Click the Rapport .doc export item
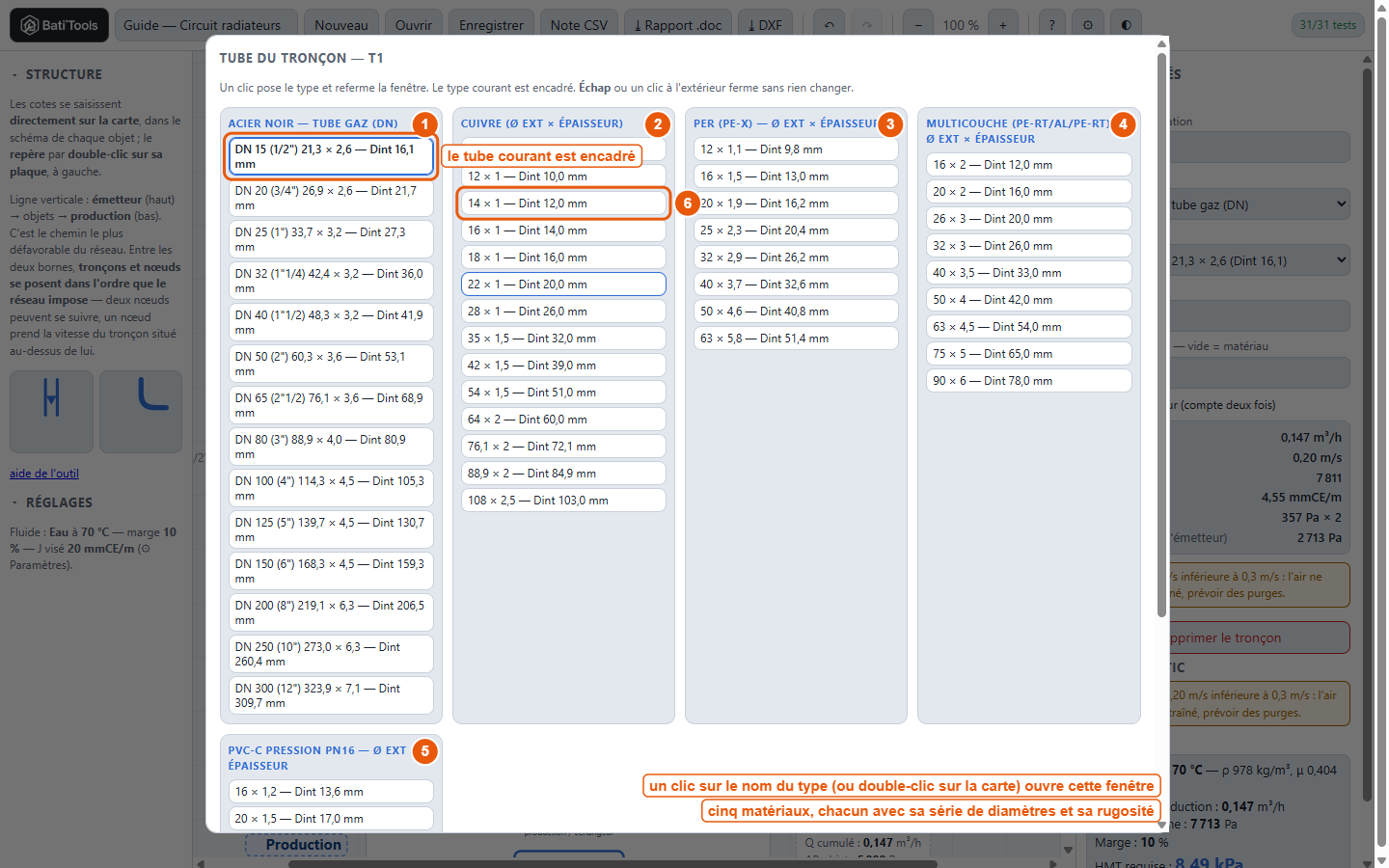1389x868 pixels. click(678, 25)
